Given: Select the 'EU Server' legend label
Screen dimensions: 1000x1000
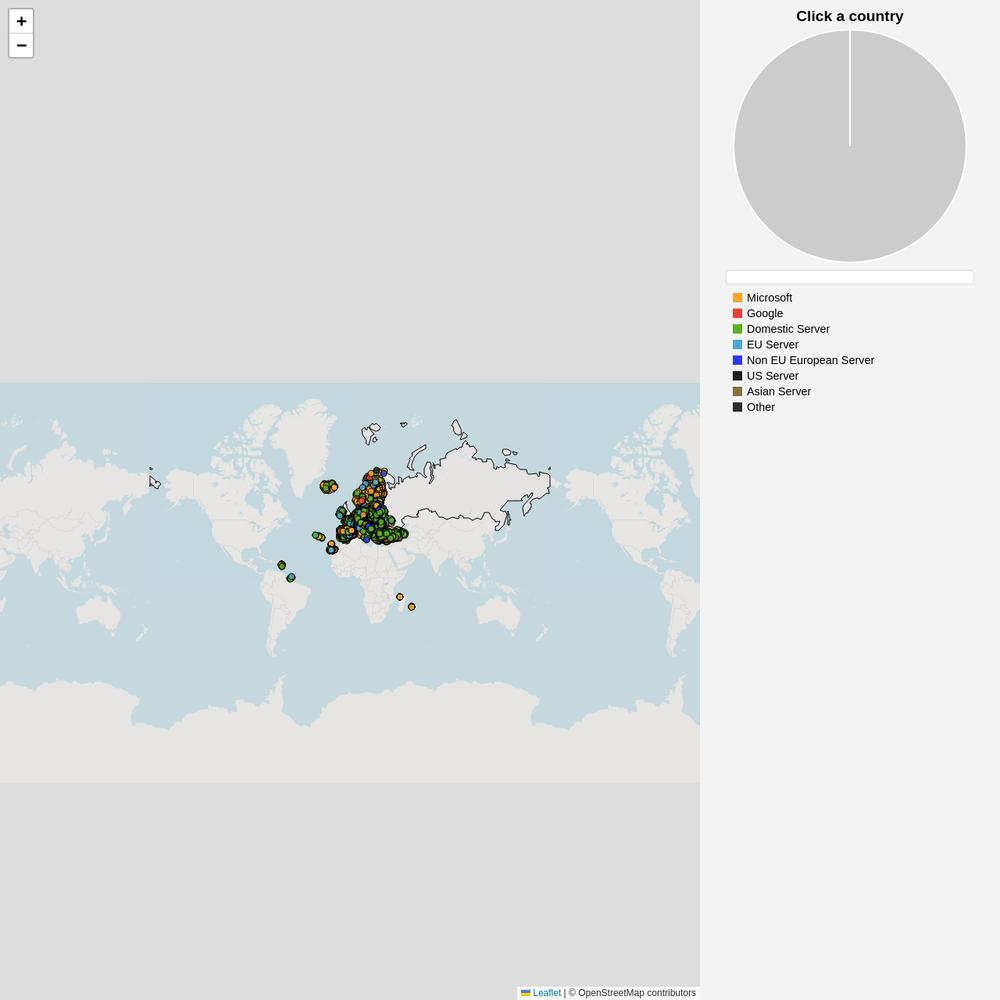Looking at the screenshot, I should [772, 344].
